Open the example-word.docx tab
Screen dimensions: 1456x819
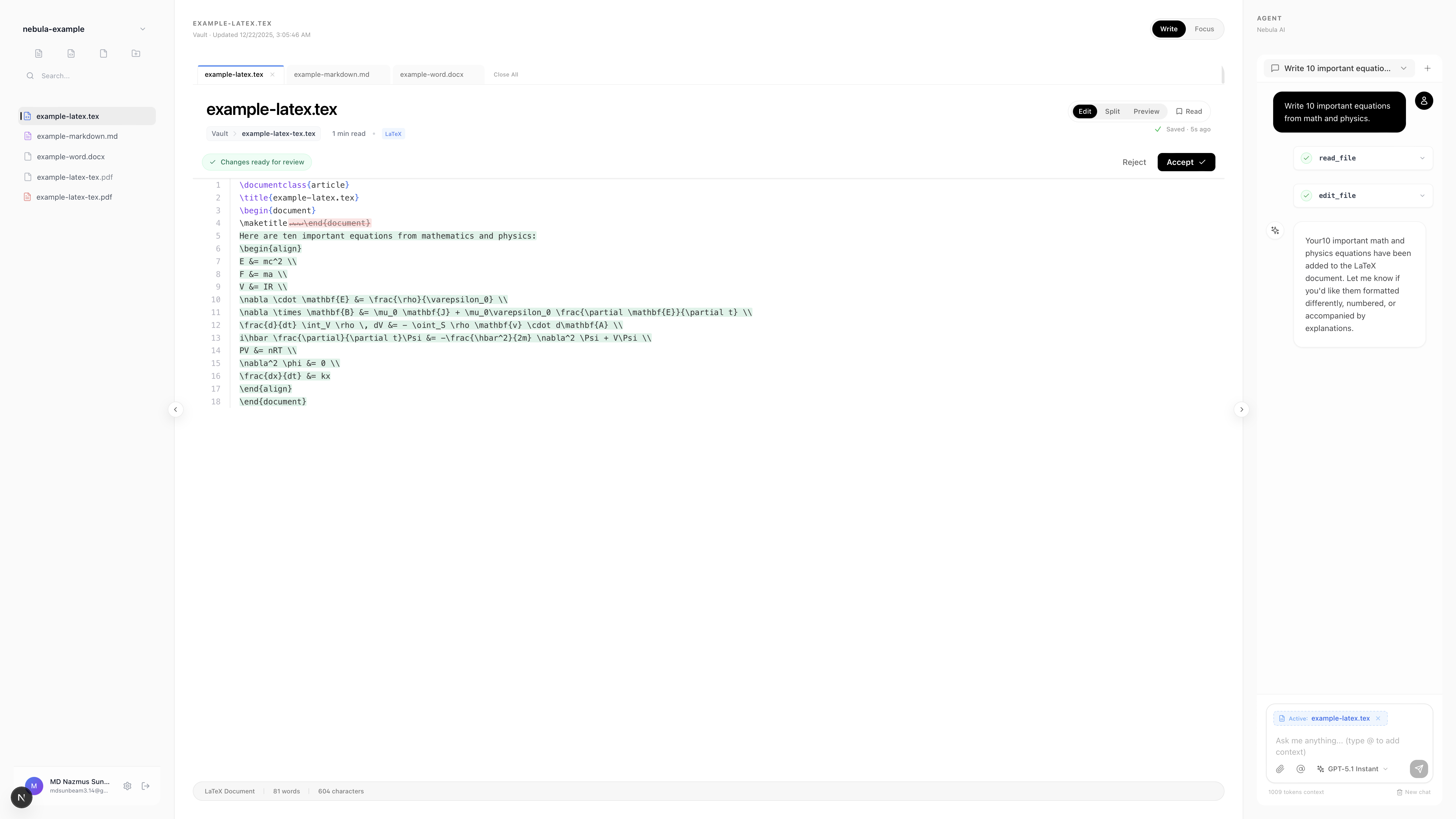pyautogui.click(x=431, y=75)
